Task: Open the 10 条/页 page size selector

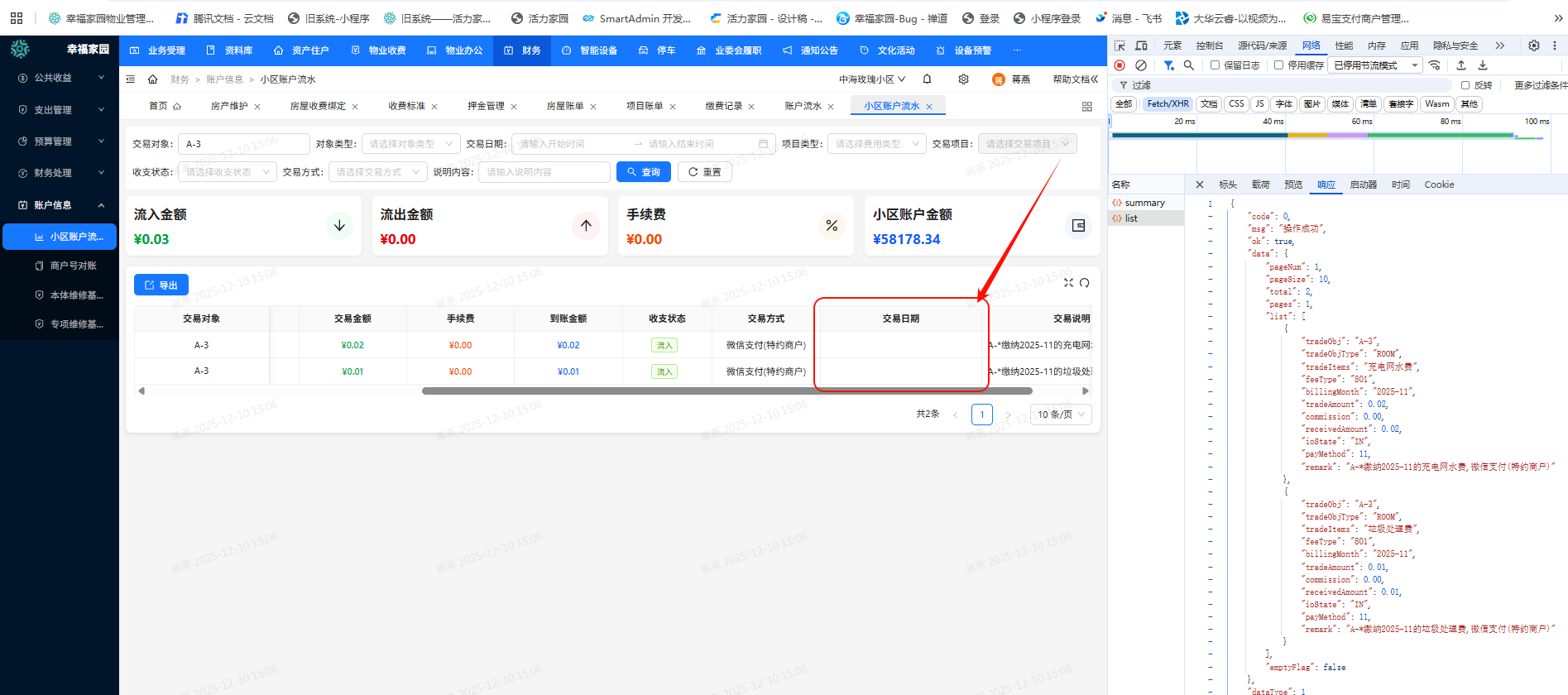Action: [x=1061, y=415]
